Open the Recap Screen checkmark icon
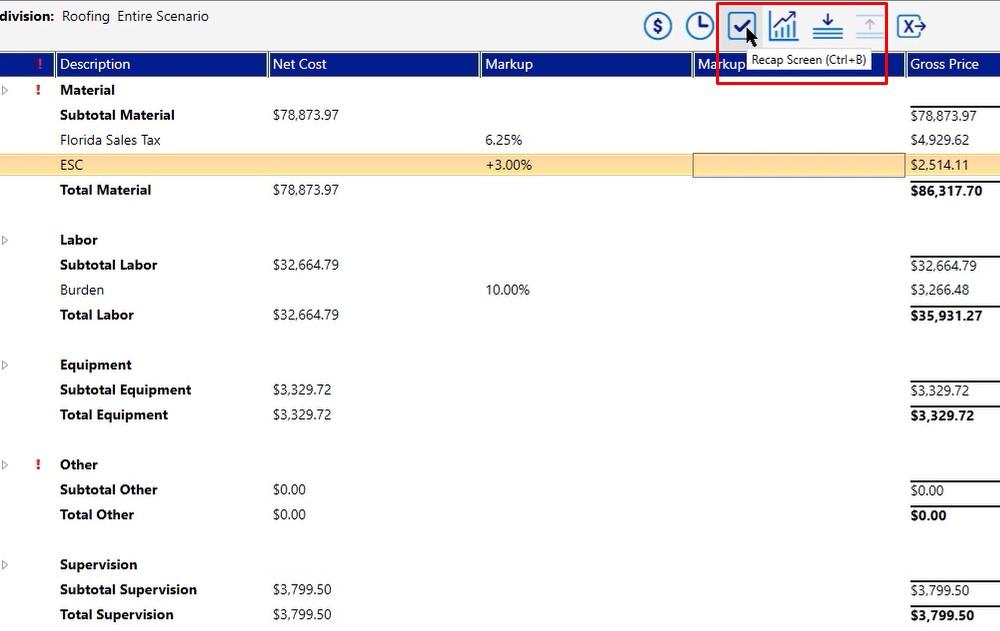 click(x=742, y=27)
